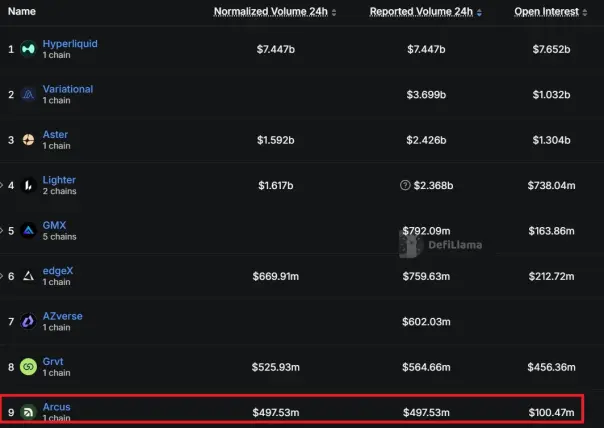This screenshot has height=428, width=604.
Task: Select Hyperliquid open interest $7.652b
Action: click(551, 49)
